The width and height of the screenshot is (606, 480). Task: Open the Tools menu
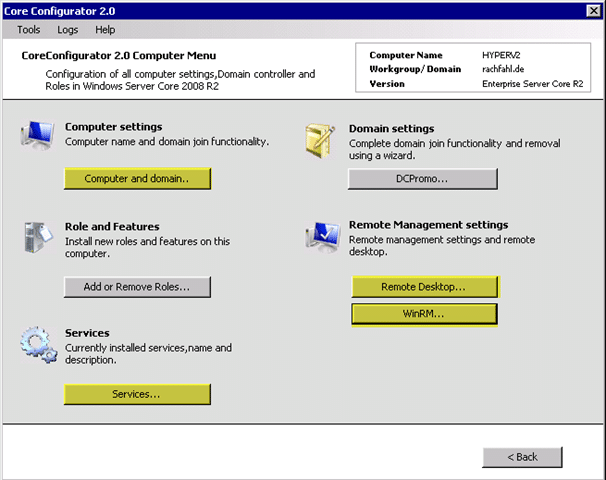point(29,30)
